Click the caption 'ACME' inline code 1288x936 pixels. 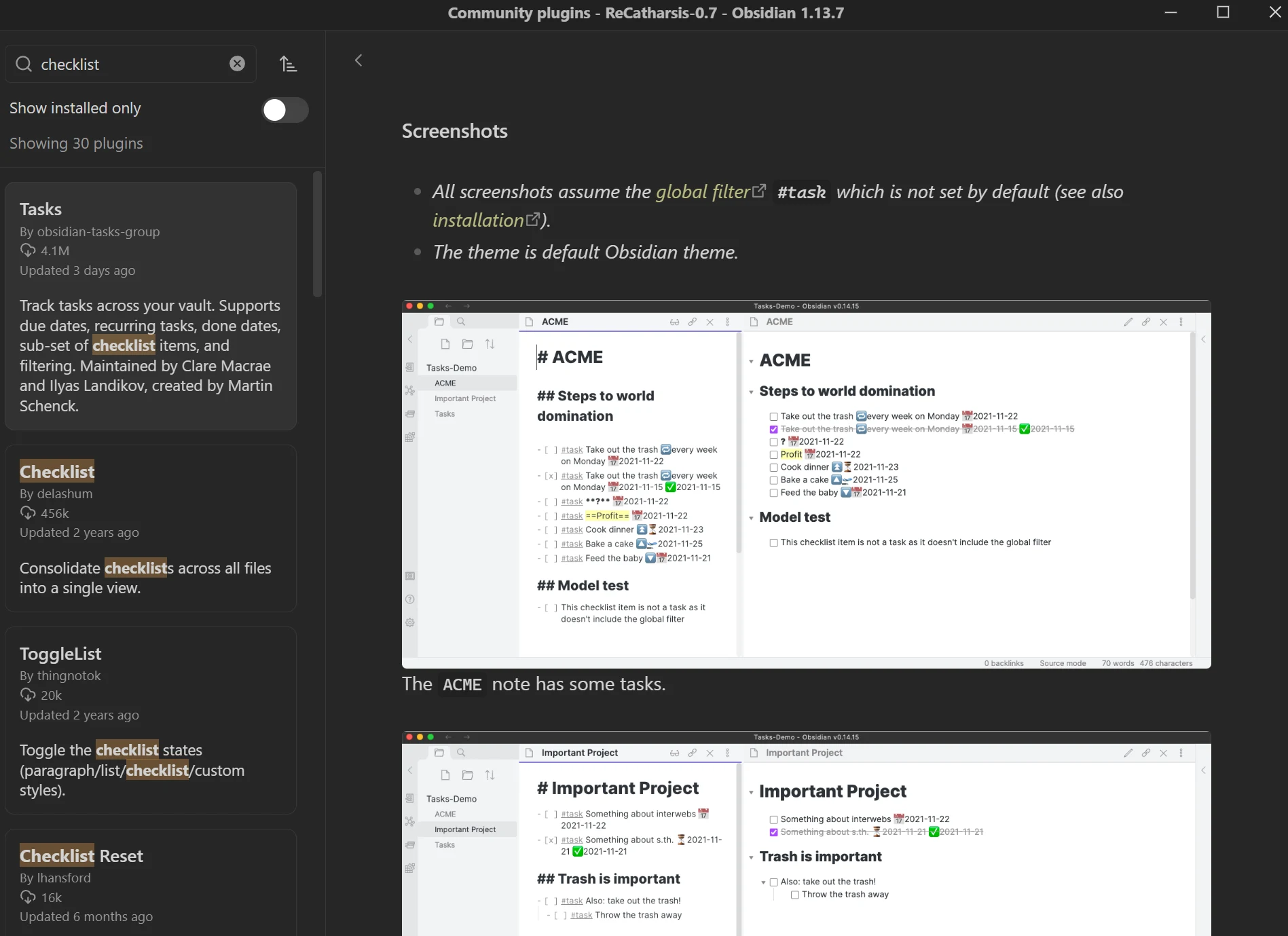tap(462, 684)
